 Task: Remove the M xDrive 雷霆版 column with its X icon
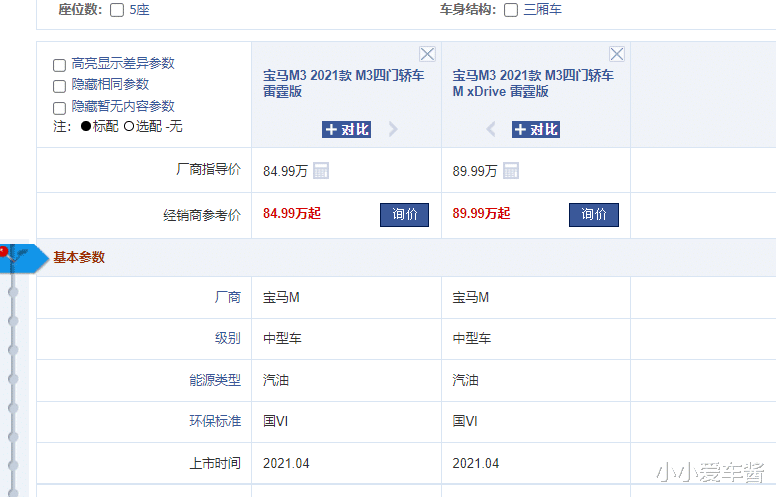pos(617,54)
